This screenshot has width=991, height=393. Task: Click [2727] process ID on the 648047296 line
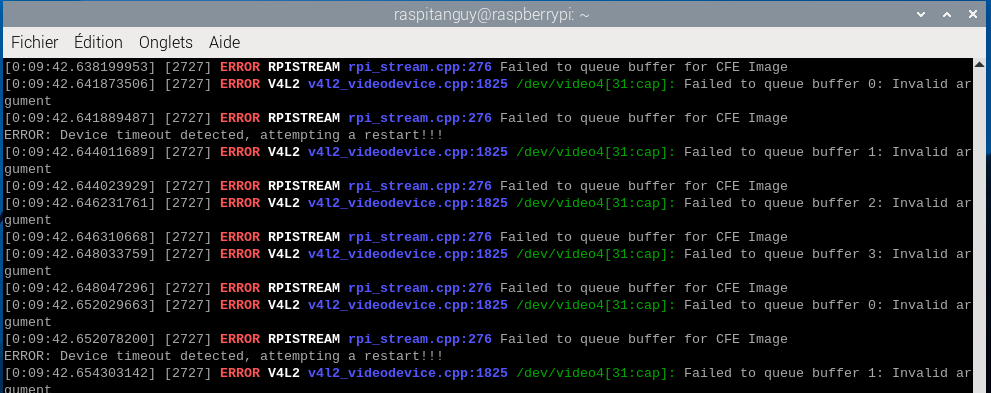tap(188, 288)
